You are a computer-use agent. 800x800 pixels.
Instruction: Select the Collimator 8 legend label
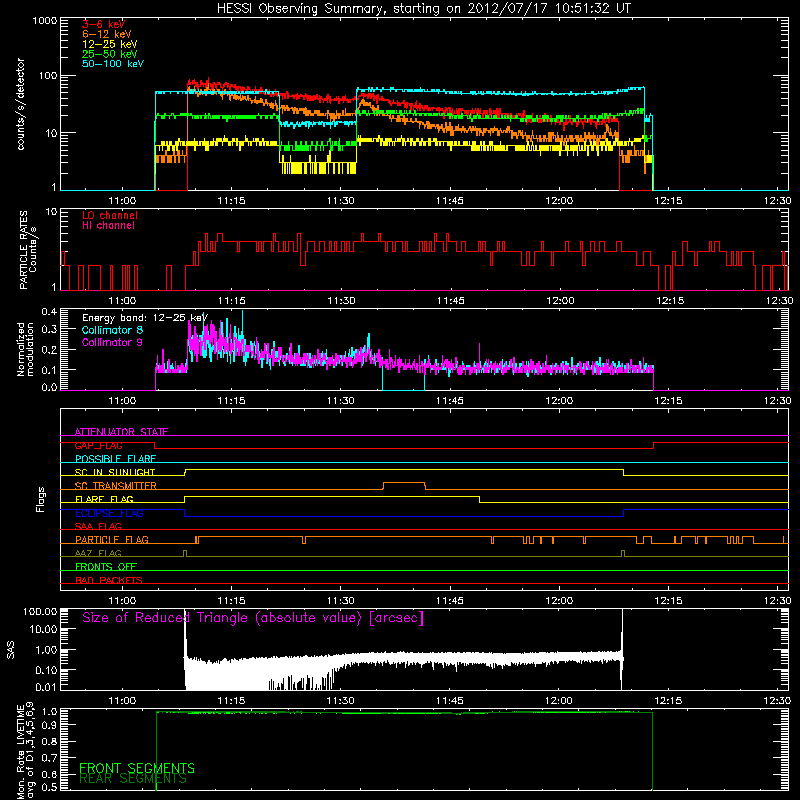coord(112,330)
